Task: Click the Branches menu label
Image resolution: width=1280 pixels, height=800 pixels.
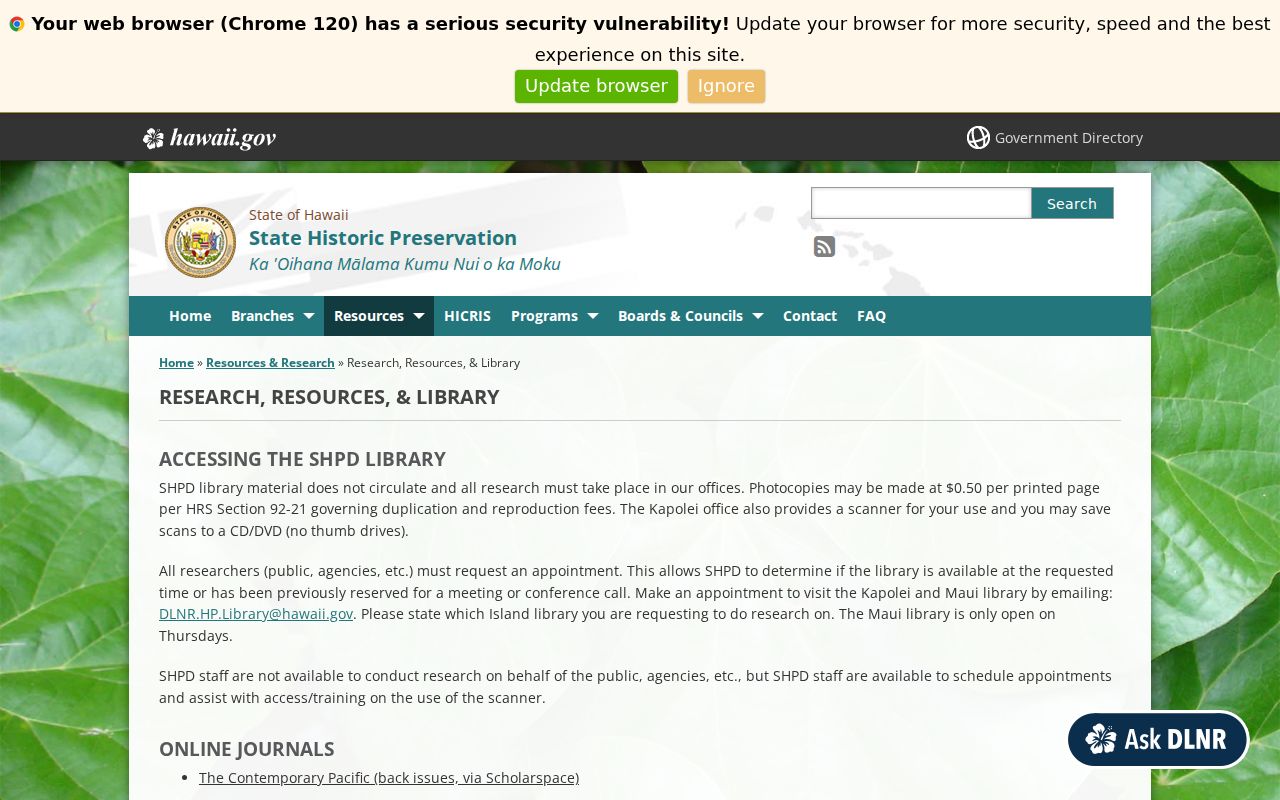Action: coord(262,316)
